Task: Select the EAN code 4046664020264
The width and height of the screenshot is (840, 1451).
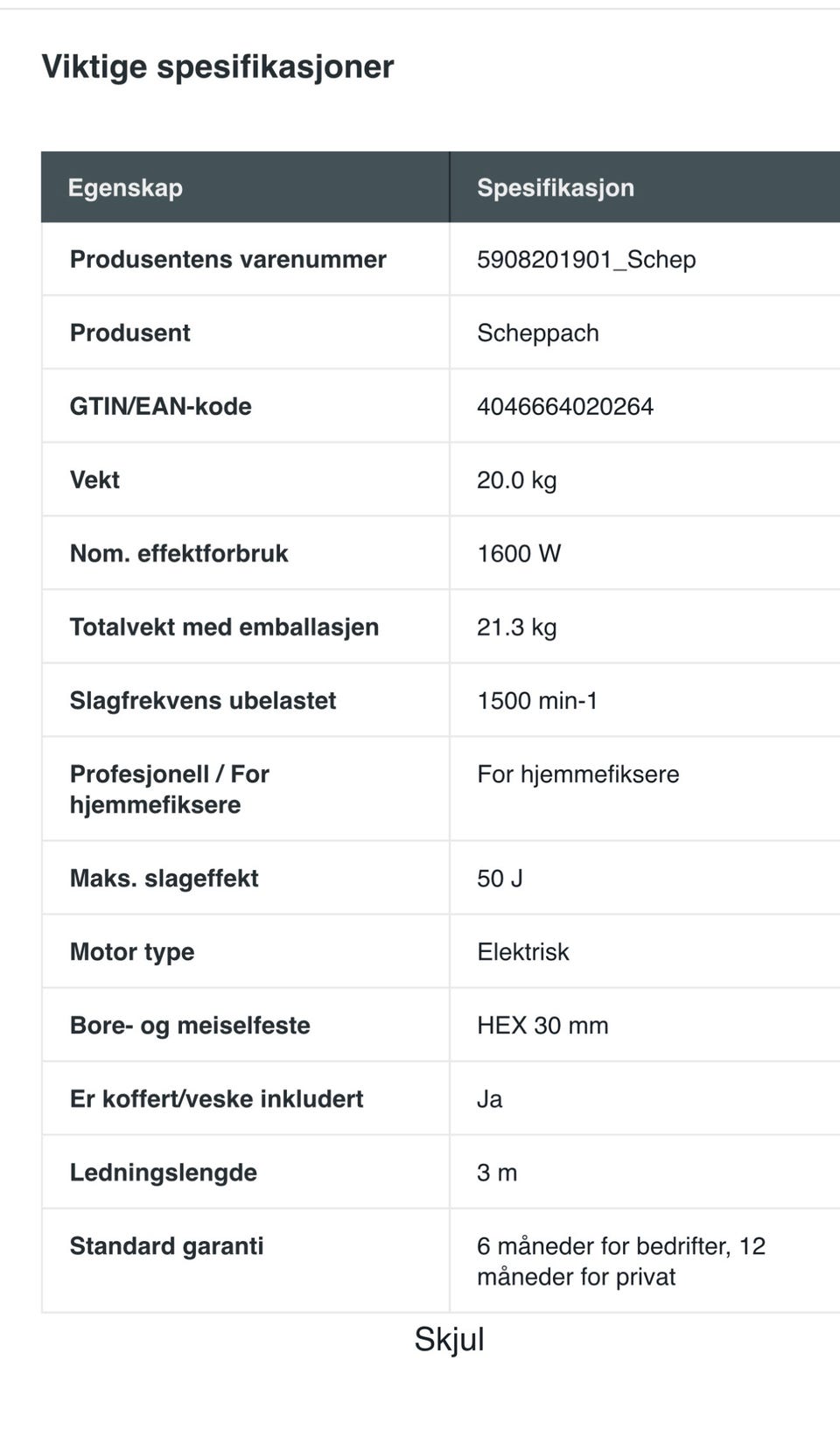Action: coord(564,406)
